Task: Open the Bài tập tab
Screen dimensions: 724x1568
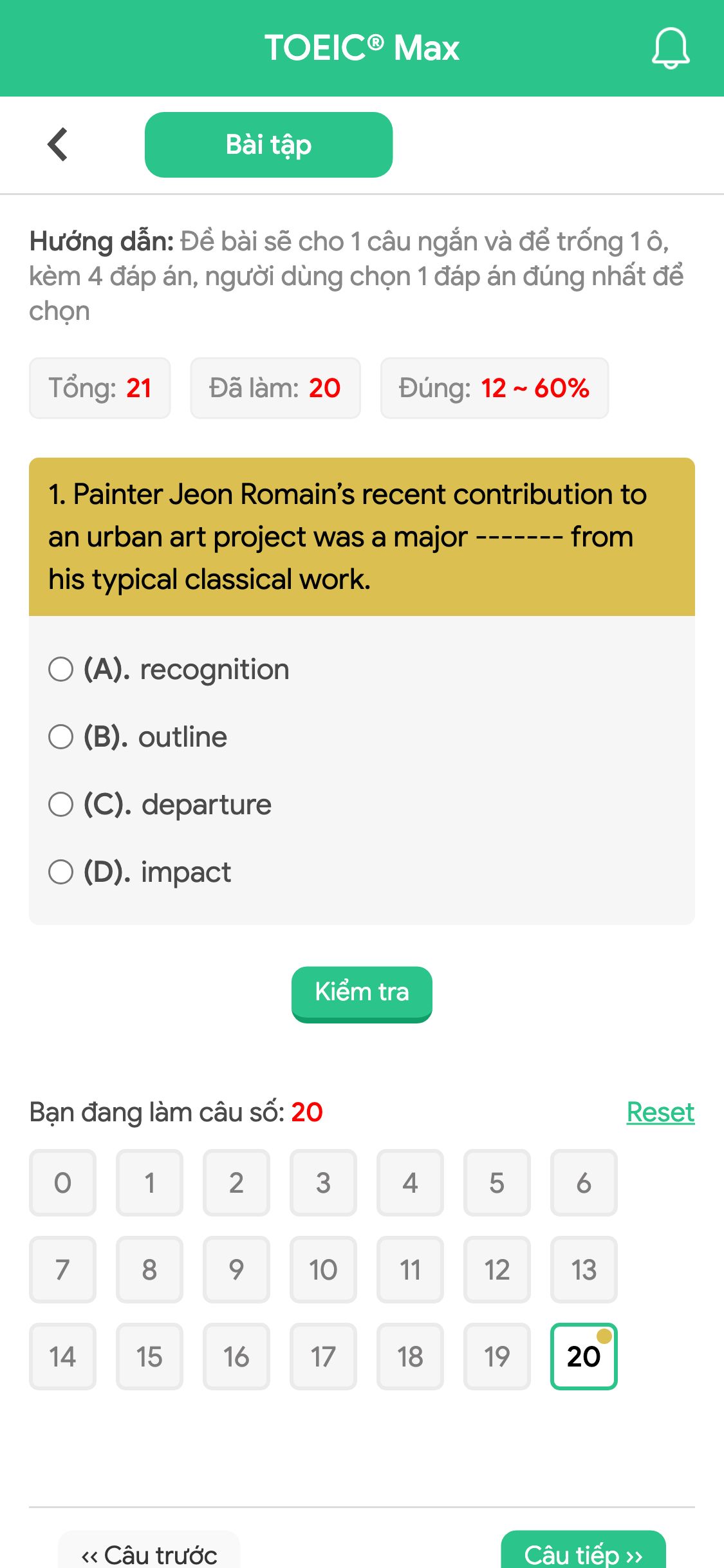Action: [x=268, y=144]
